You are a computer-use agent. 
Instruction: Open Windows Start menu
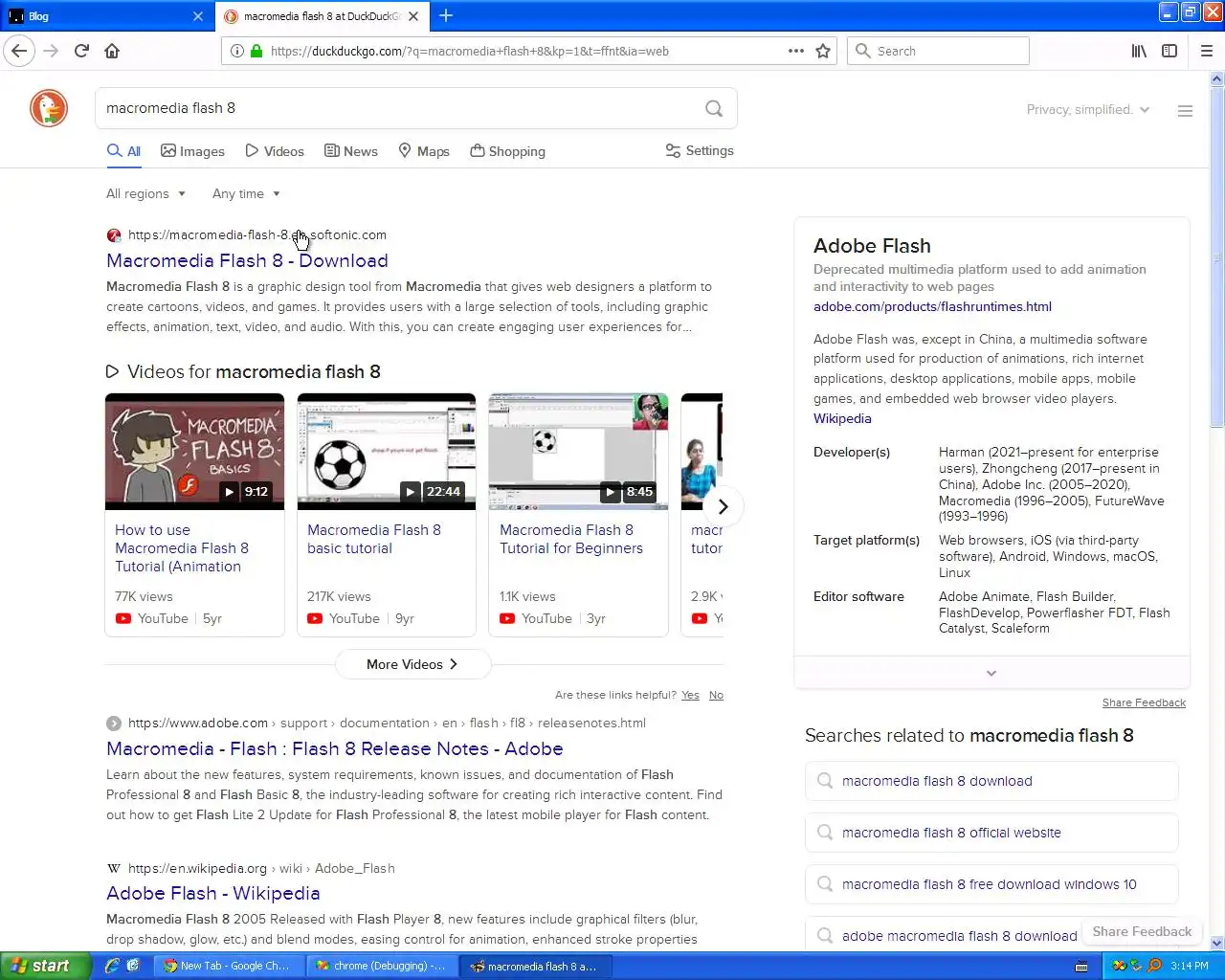point(46,966)
